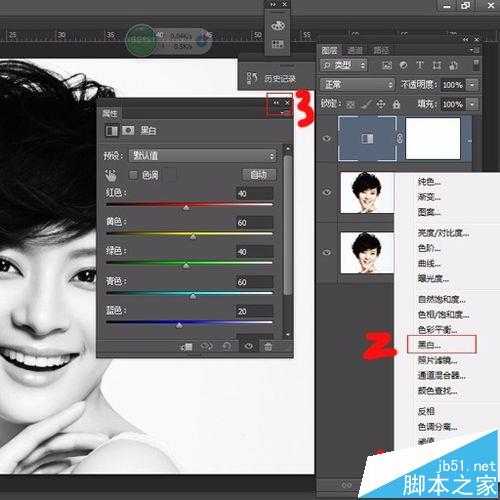Click Properties scrollbar down arrow
Viewport: 500px width, 500px height.
pyautogui.click(x=287, y=334)
